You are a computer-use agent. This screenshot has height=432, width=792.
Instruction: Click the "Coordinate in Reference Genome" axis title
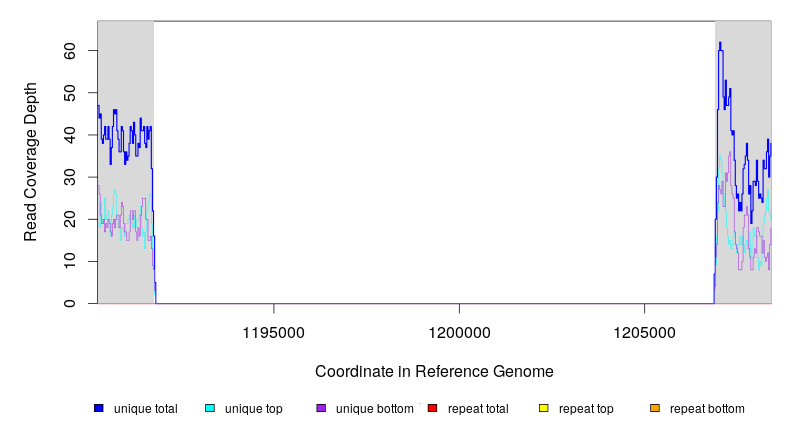434,371
